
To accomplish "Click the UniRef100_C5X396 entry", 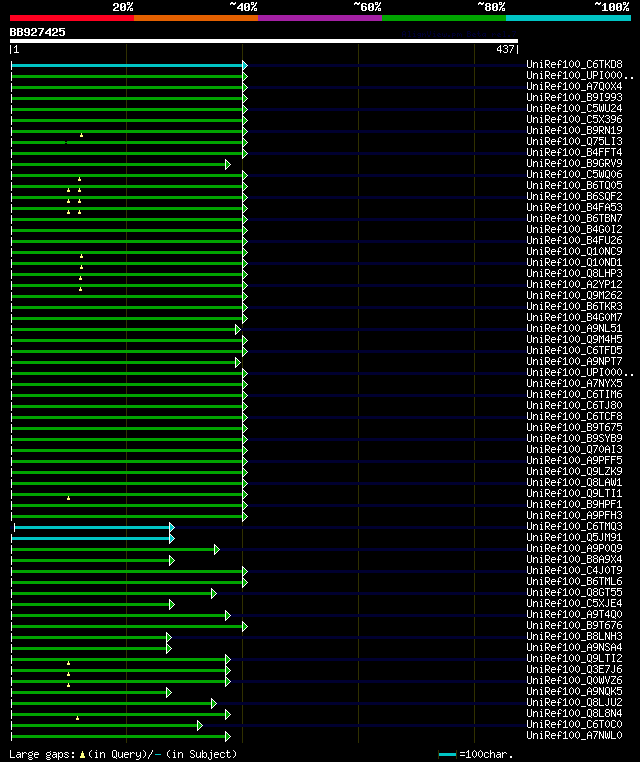I will 574,120.
